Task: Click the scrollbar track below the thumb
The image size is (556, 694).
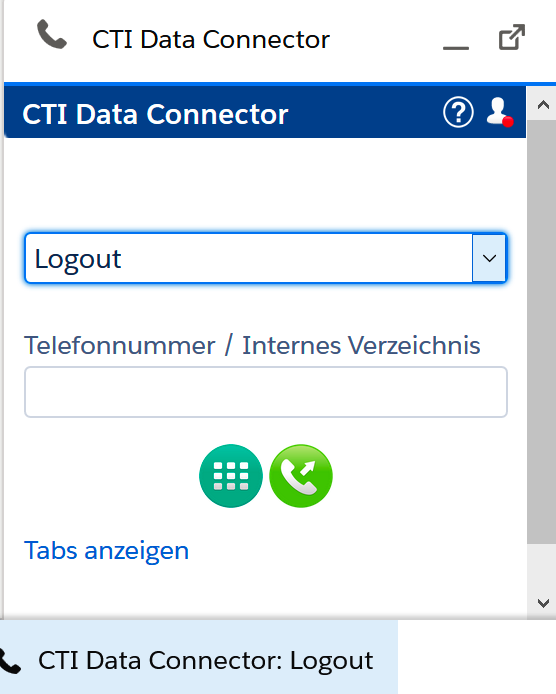Action: pyautogui.click(x=541, y=567)
